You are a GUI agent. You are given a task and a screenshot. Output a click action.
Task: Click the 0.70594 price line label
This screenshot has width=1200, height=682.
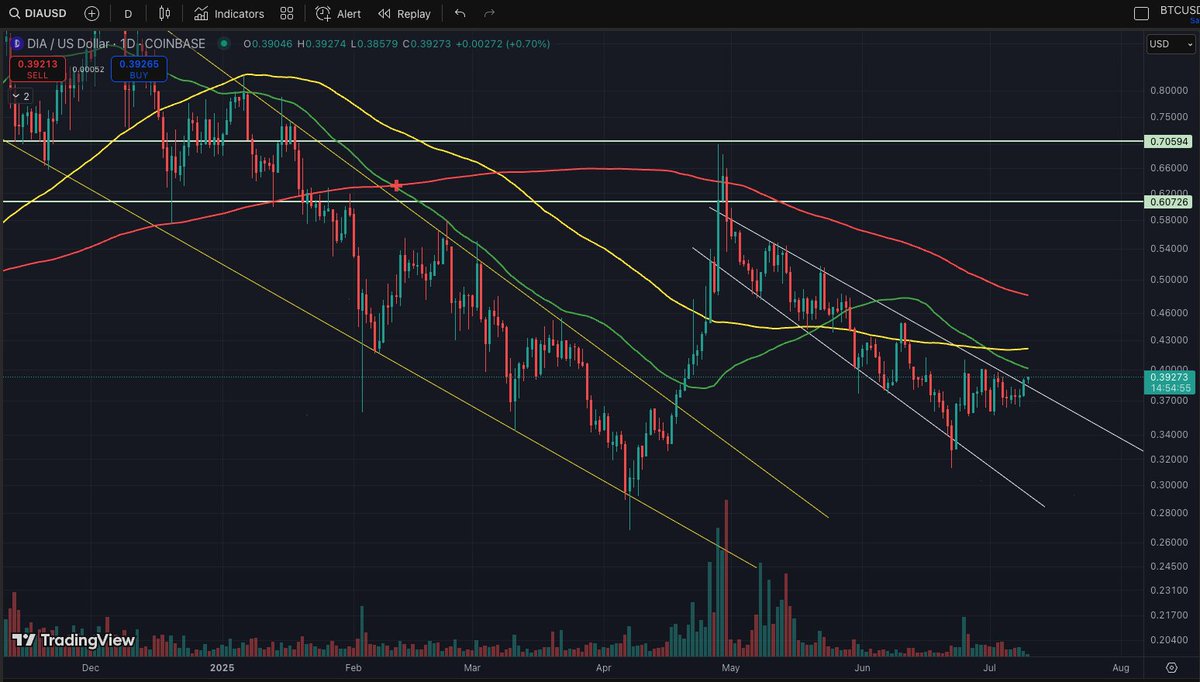(x=1169, y=142)
